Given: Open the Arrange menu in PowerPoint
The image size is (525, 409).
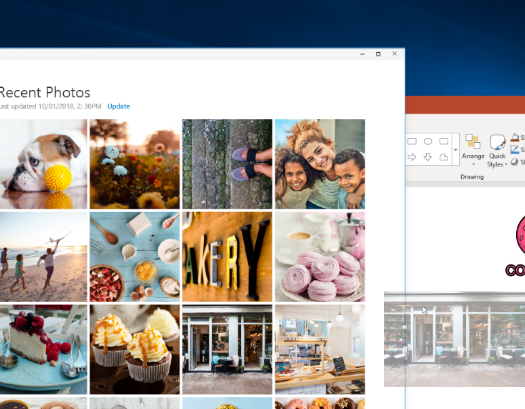Looking at the screenshot, I should 473,150.
